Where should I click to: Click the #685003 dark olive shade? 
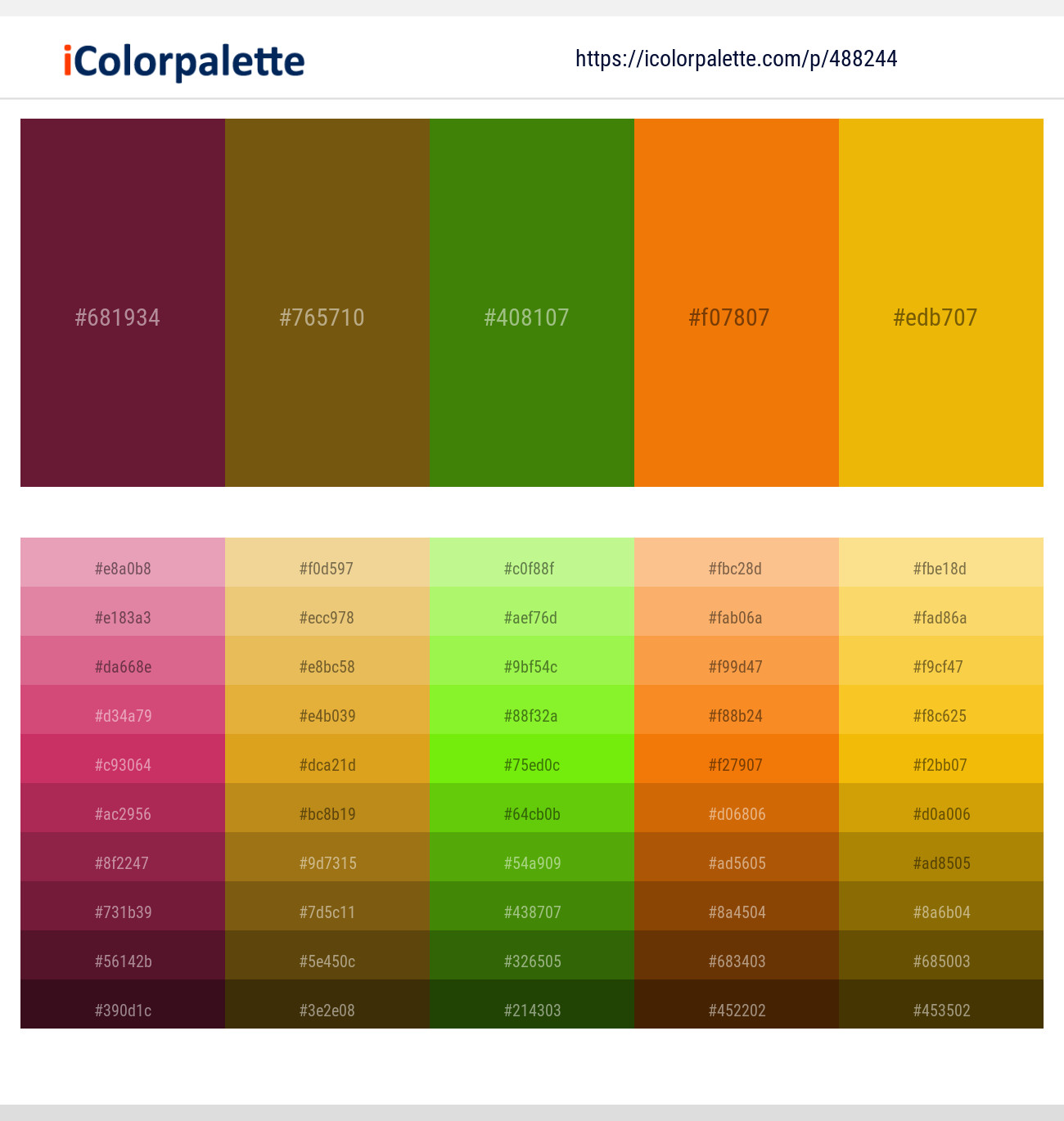coord(941,961)
